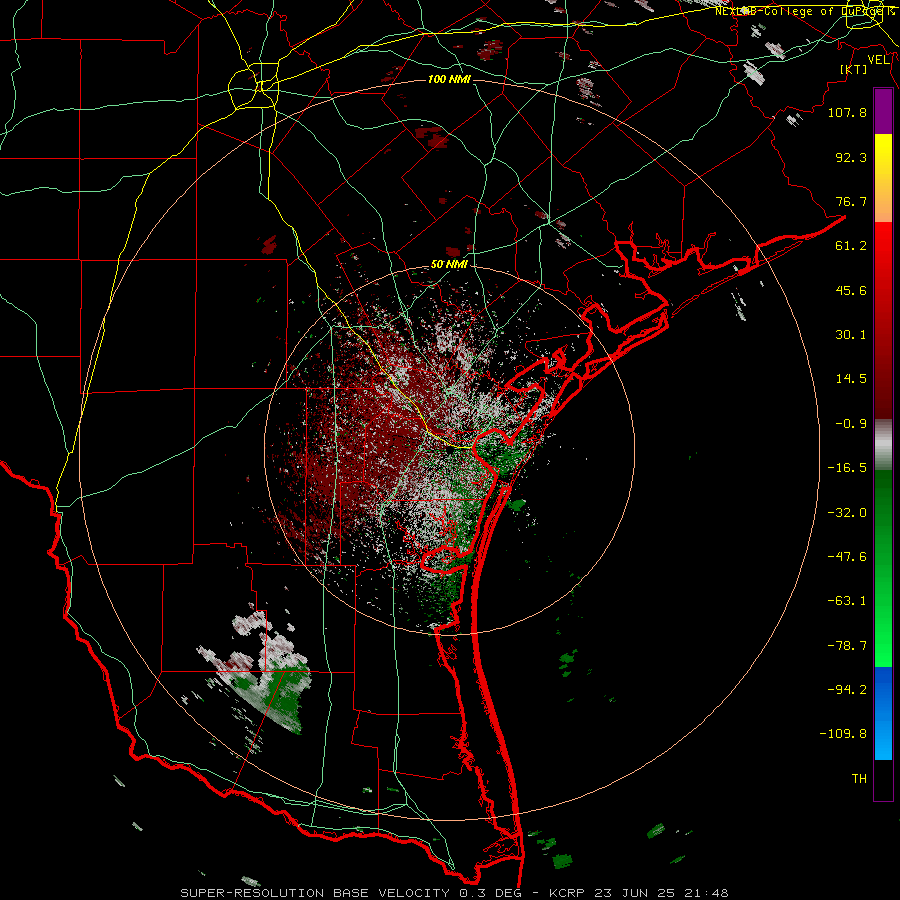The width and height of the screenshot is (900, 900).
Task: Click the '23 JUN 25 21:48' timestamp
Action: click(660, 893)
